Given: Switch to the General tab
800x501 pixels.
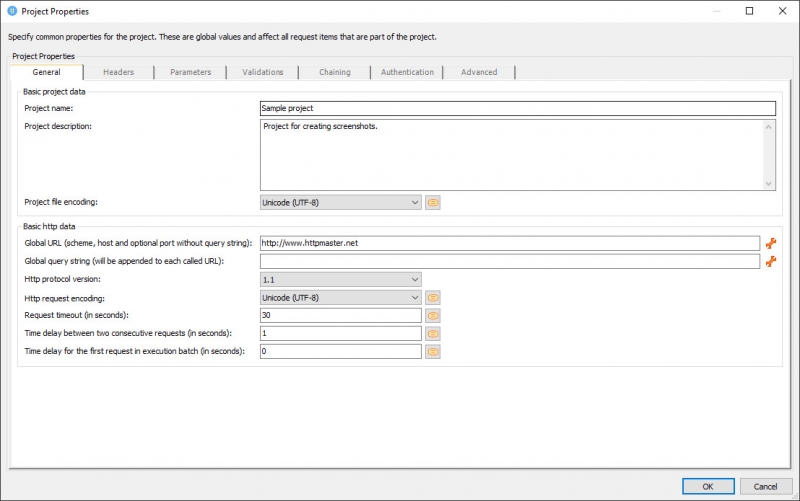Looking at the screenshot, I should tap(46, 72).
